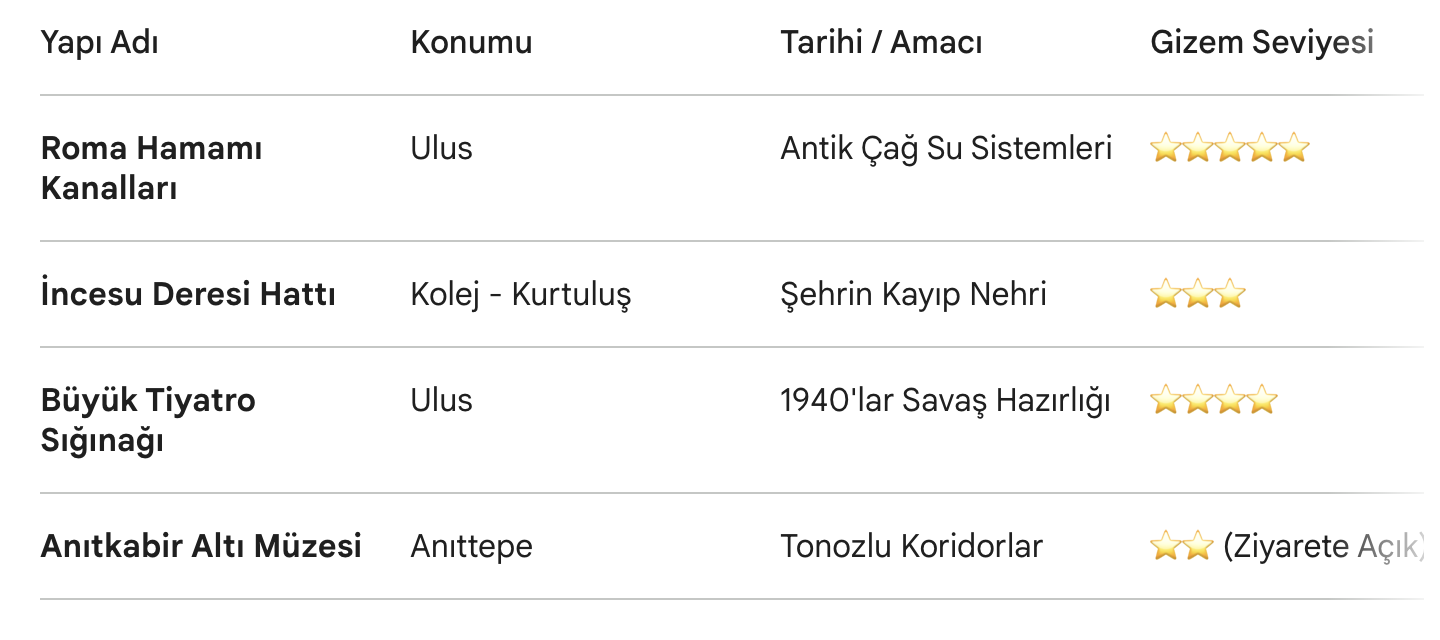Select the "Anıtkabir Altı Müzesi" row name
Image resolution: width=1440 pixels, height=640 pixels.
pyautogui.click(x=201, y=547)
